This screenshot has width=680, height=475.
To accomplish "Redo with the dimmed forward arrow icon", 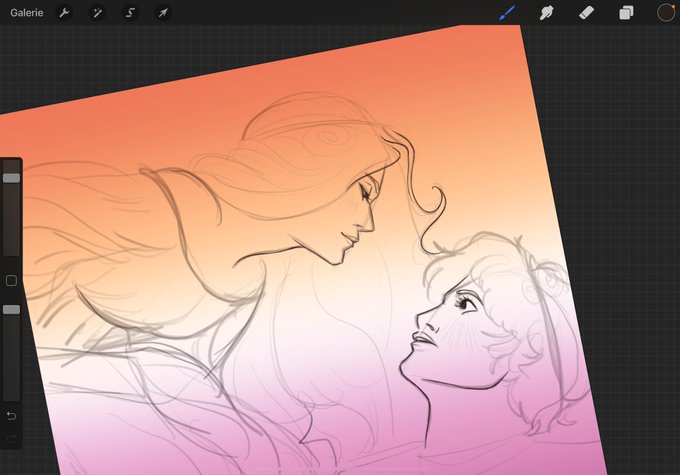I will (12, 439).
